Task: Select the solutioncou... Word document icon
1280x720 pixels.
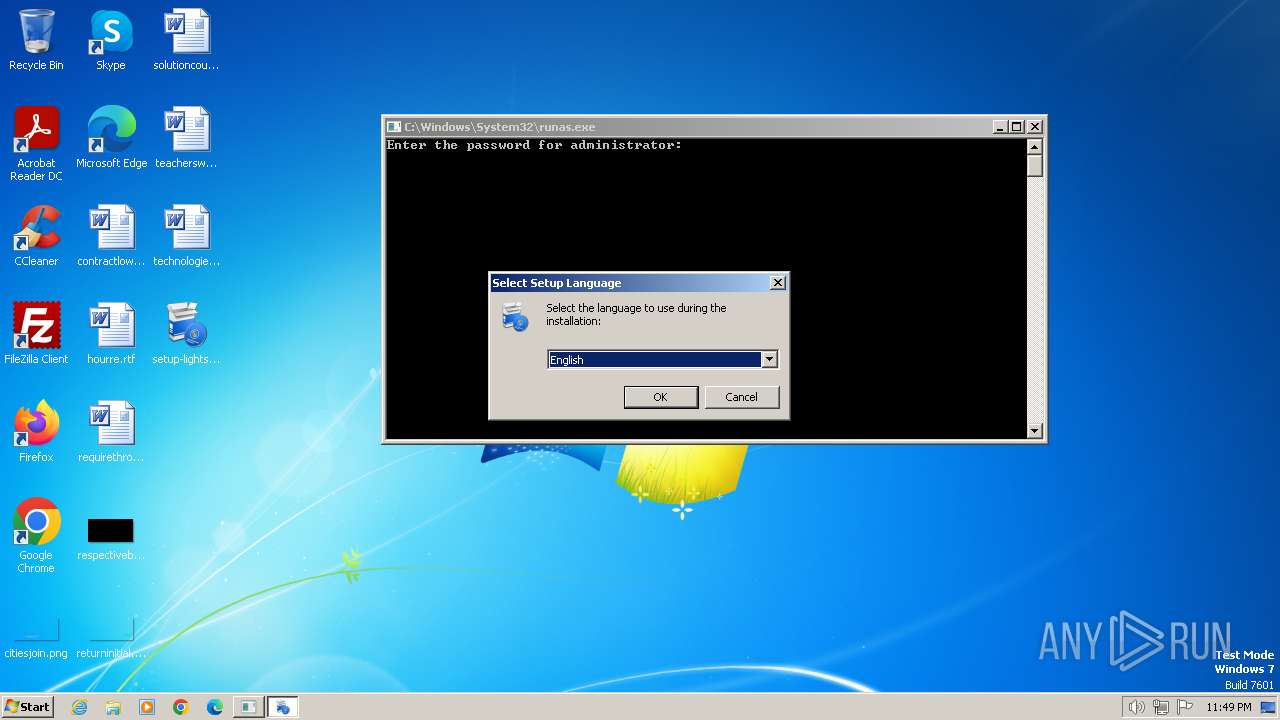Action: point(186,40)
